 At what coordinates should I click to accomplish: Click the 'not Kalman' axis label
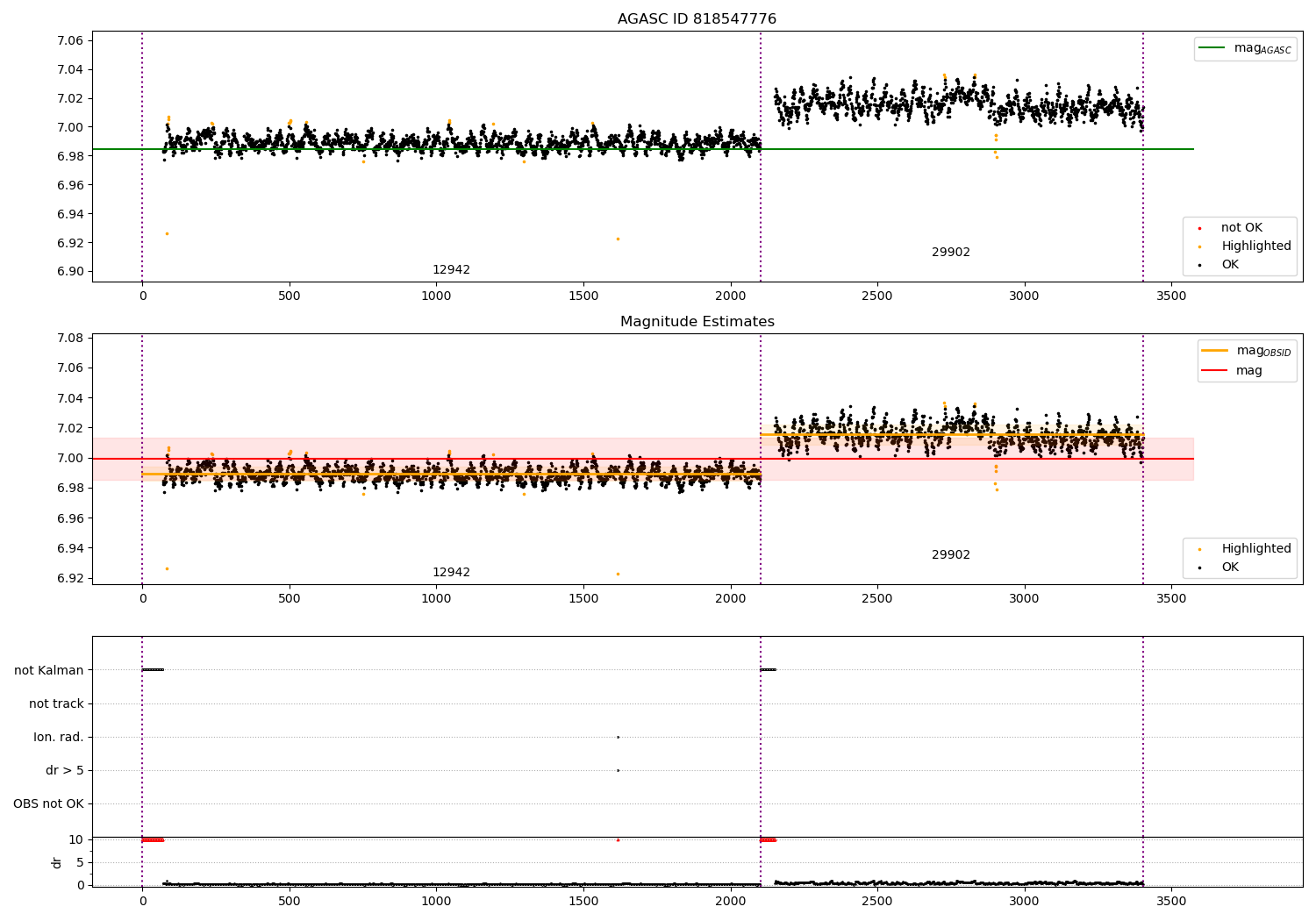[x=49, y=671]
